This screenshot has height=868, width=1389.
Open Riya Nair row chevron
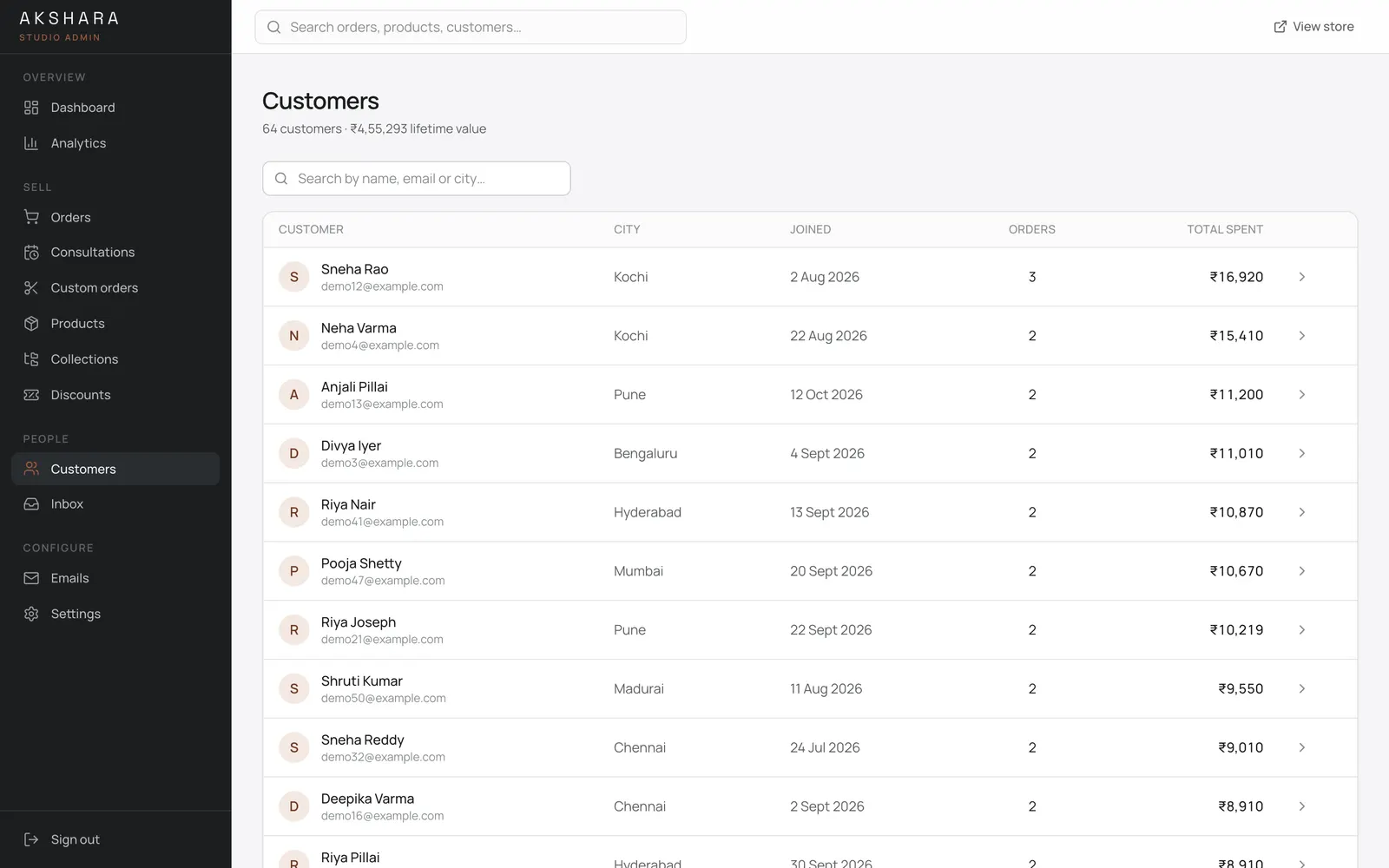click(1301, 512)
